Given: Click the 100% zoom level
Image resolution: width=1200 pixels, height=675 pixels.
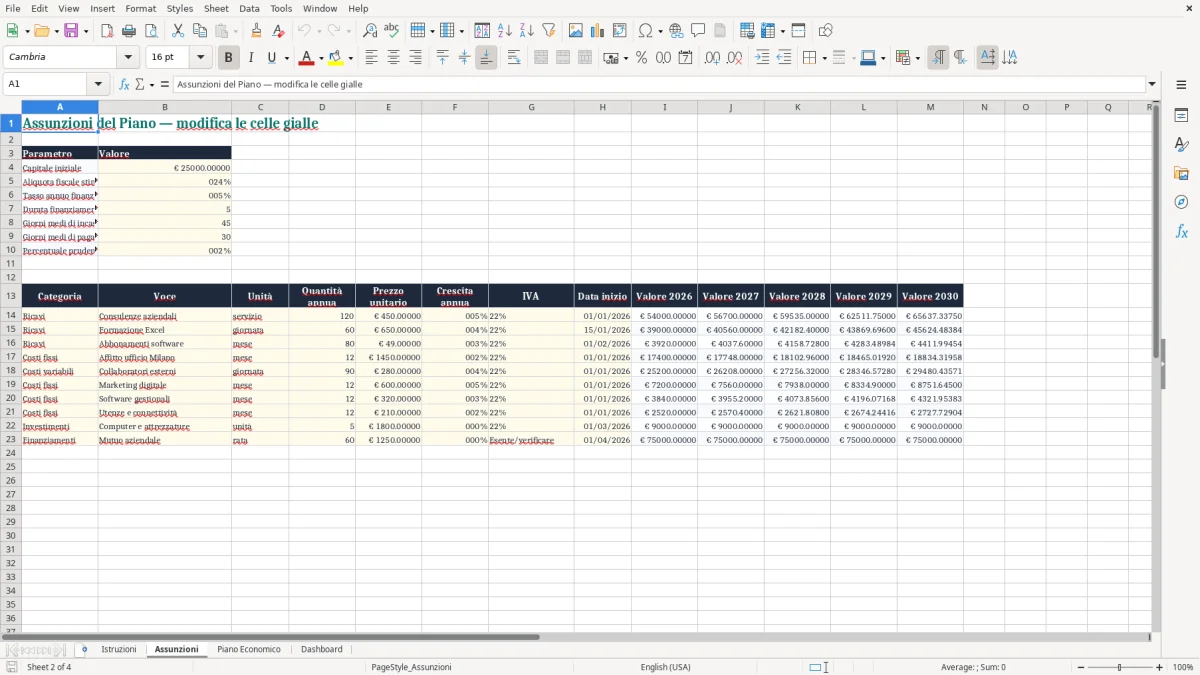Looking at the screenshot, I should coord(1183,667).
